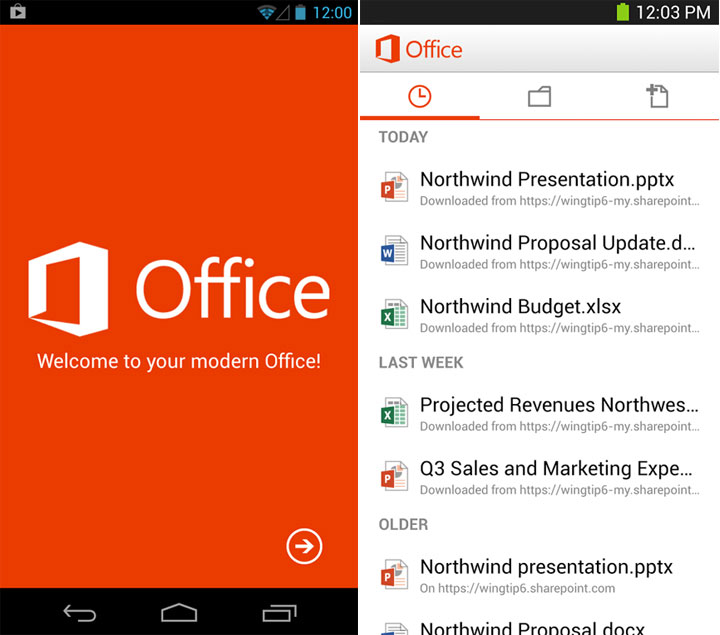Tap Word icon for Northwind Proposal Update

394,250
